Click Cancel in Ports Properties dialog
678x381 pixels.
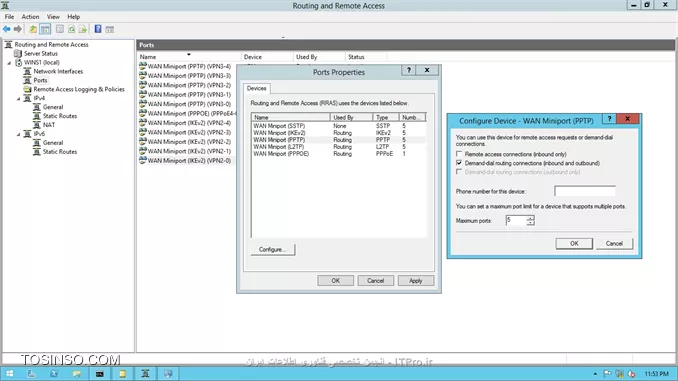[x=375, y=281]
